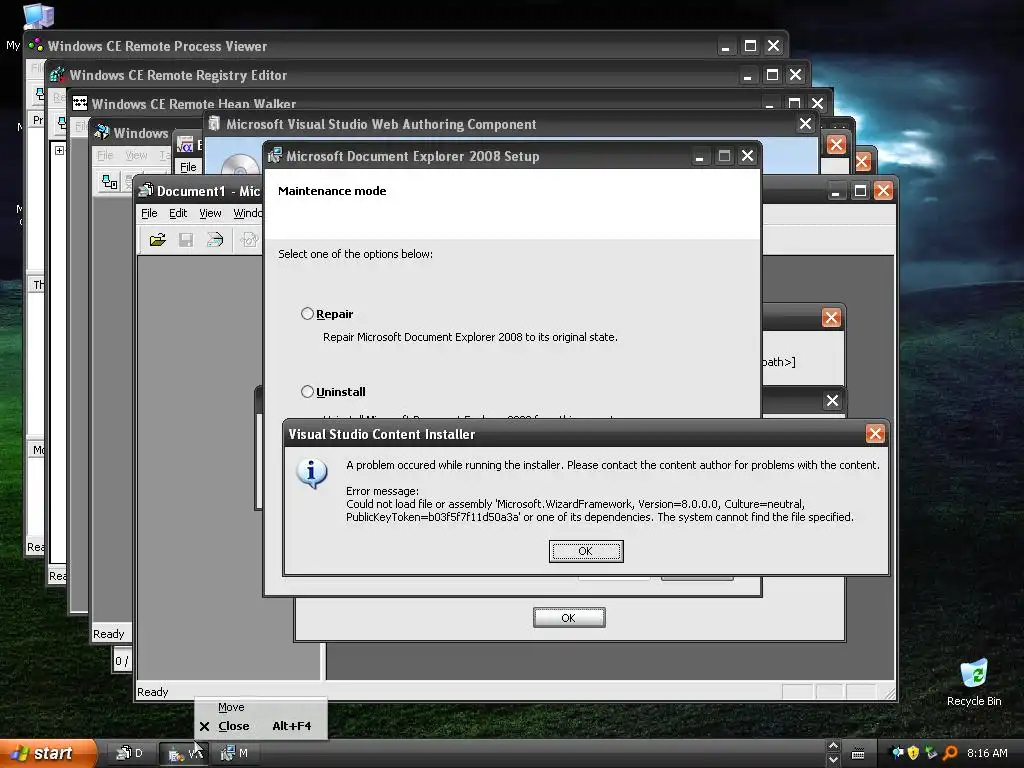Click the Open folder icon in Document1 toolbar
Viewport: 1024px width, 768px height.
(157, 240)
